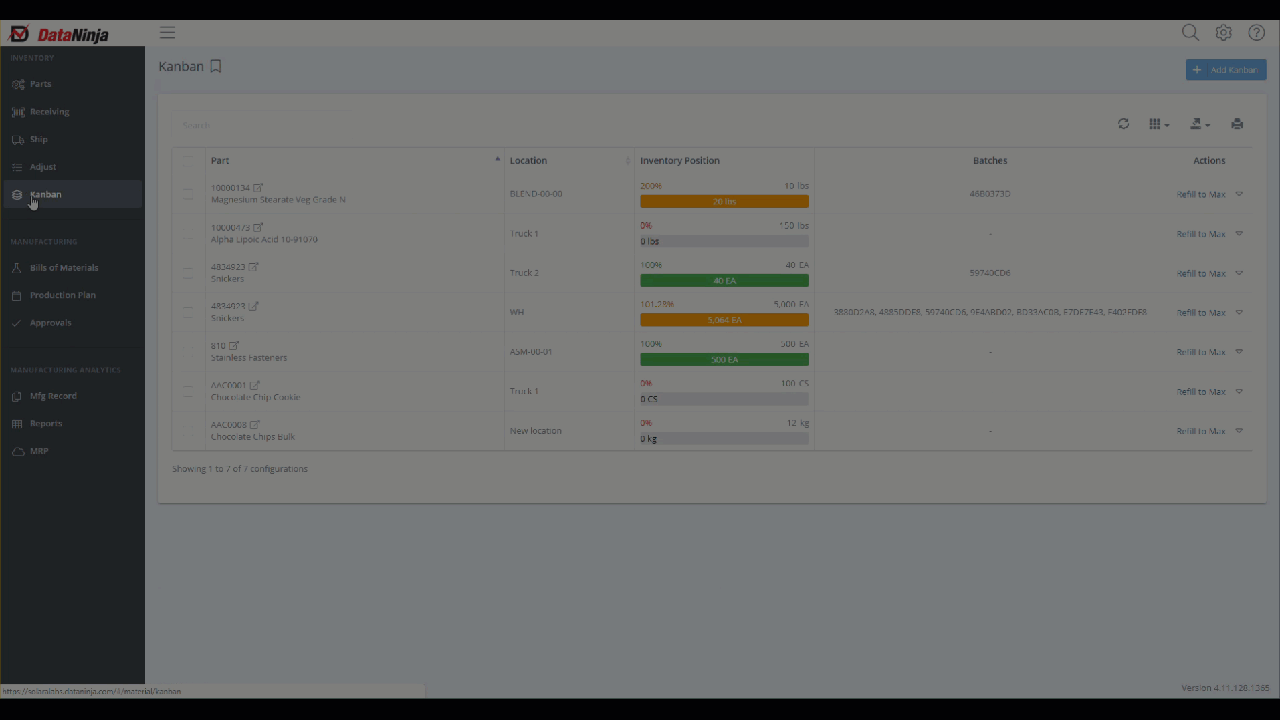Refresh the Kanban table

point(1124,124)
